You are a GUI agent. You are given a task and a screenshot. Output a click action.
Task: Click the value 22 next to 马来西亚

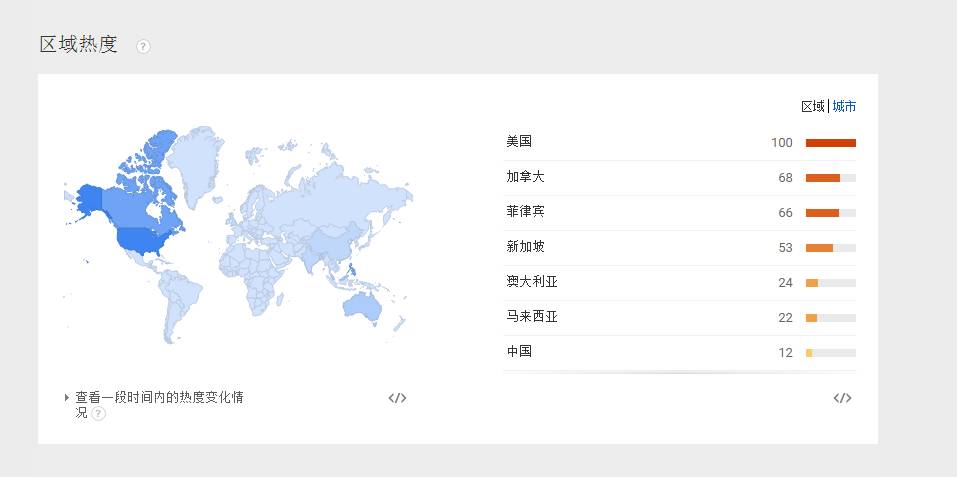785,318
